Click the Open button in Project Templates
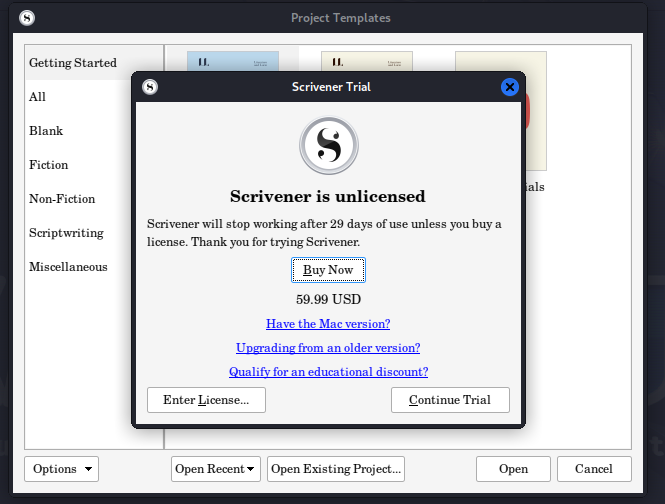 click(513, 469)
